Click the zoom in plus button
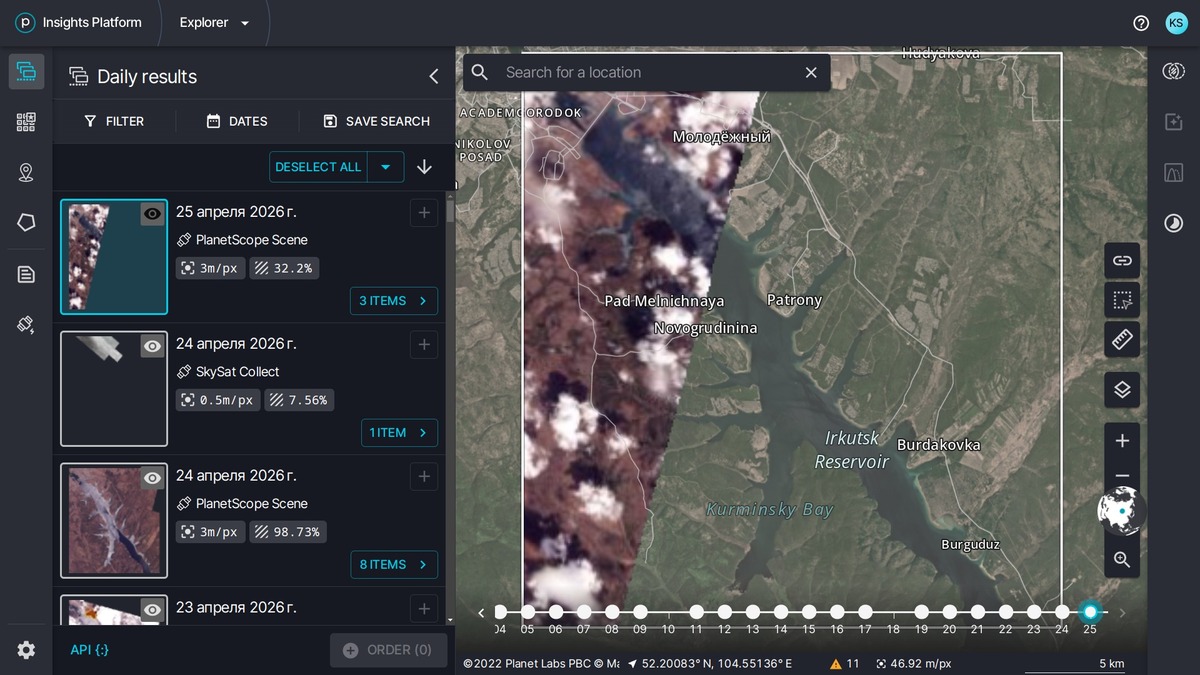The height and width of the screenshot is (675, 1200). (1122, 441)
